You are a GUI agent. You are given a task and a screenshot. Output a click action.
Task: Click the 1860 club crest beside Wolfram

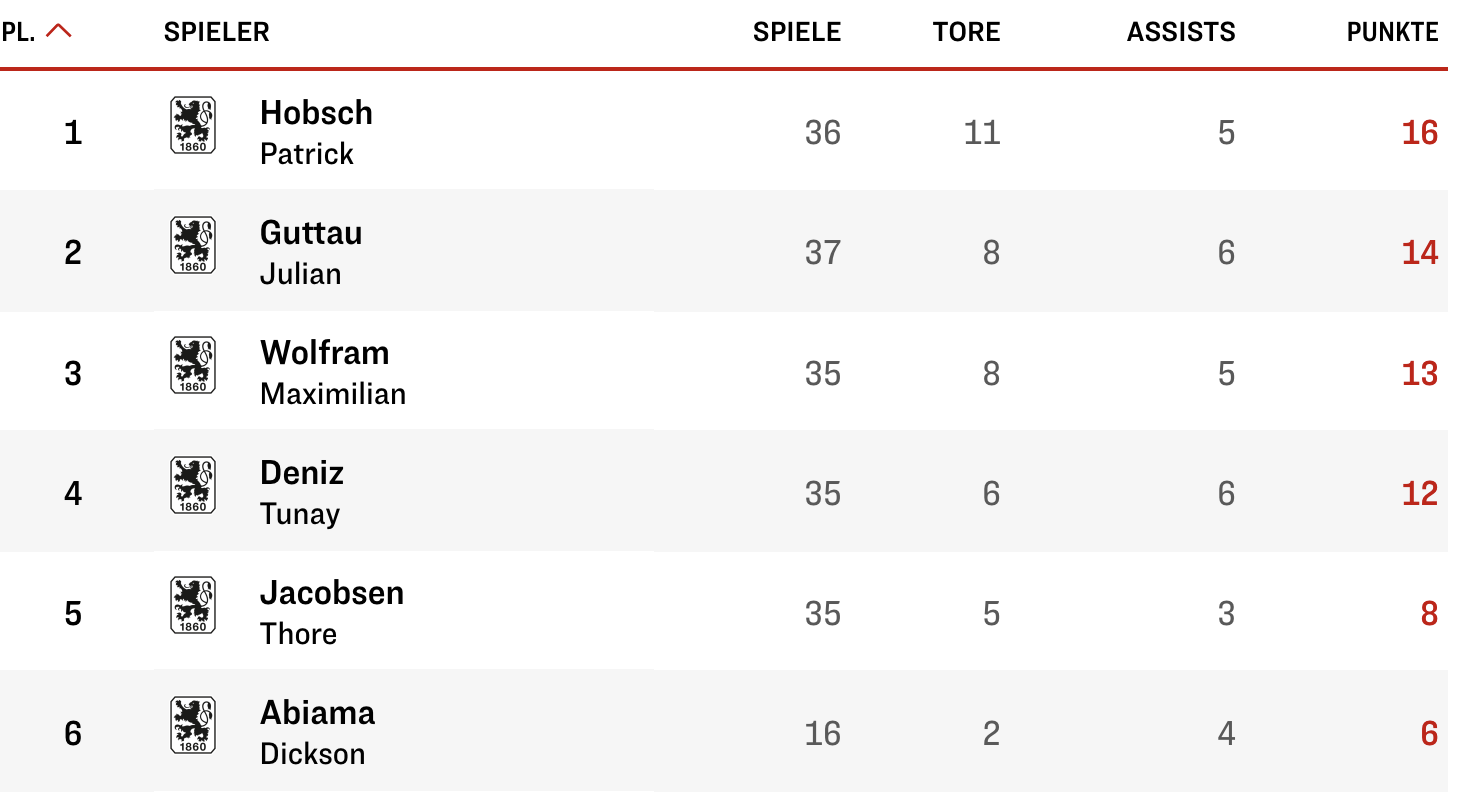pyautogui.click(x=193, y=365)
